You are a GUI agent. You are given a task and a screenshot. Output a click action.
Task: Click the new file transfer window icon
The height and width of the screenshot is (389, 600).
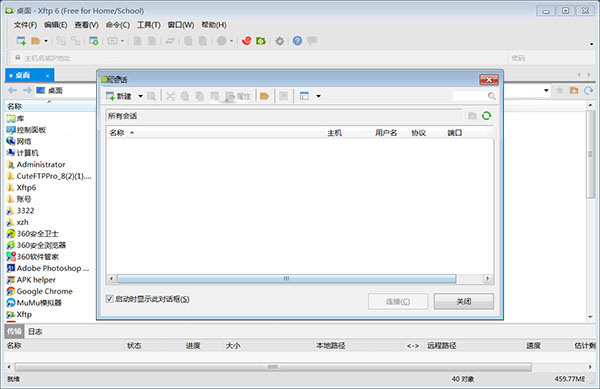(x=94, y=41)
